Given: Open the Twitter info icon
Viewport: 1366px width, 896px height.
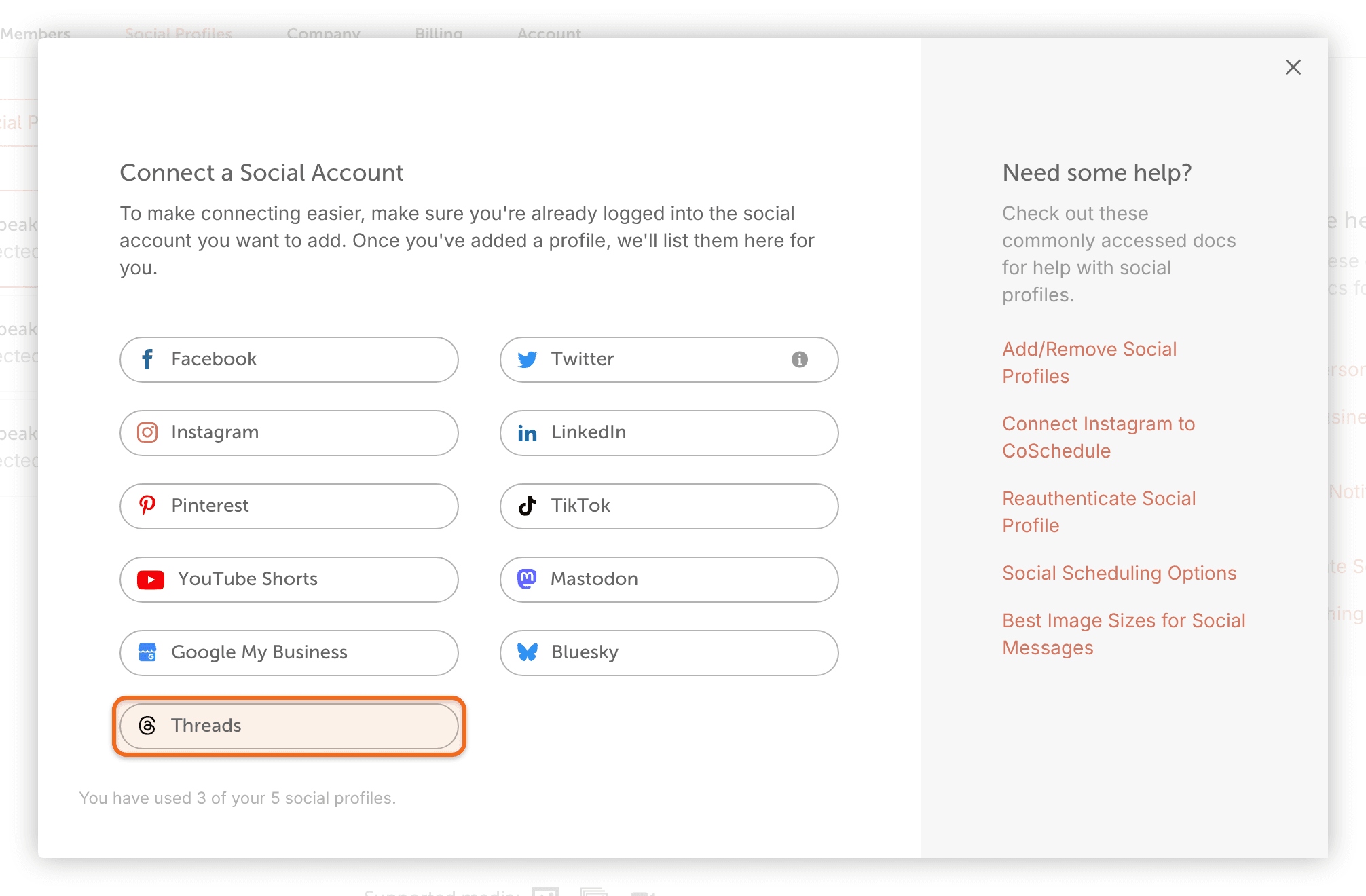Looking at the screenshot, I should click(x=800, y=359).
